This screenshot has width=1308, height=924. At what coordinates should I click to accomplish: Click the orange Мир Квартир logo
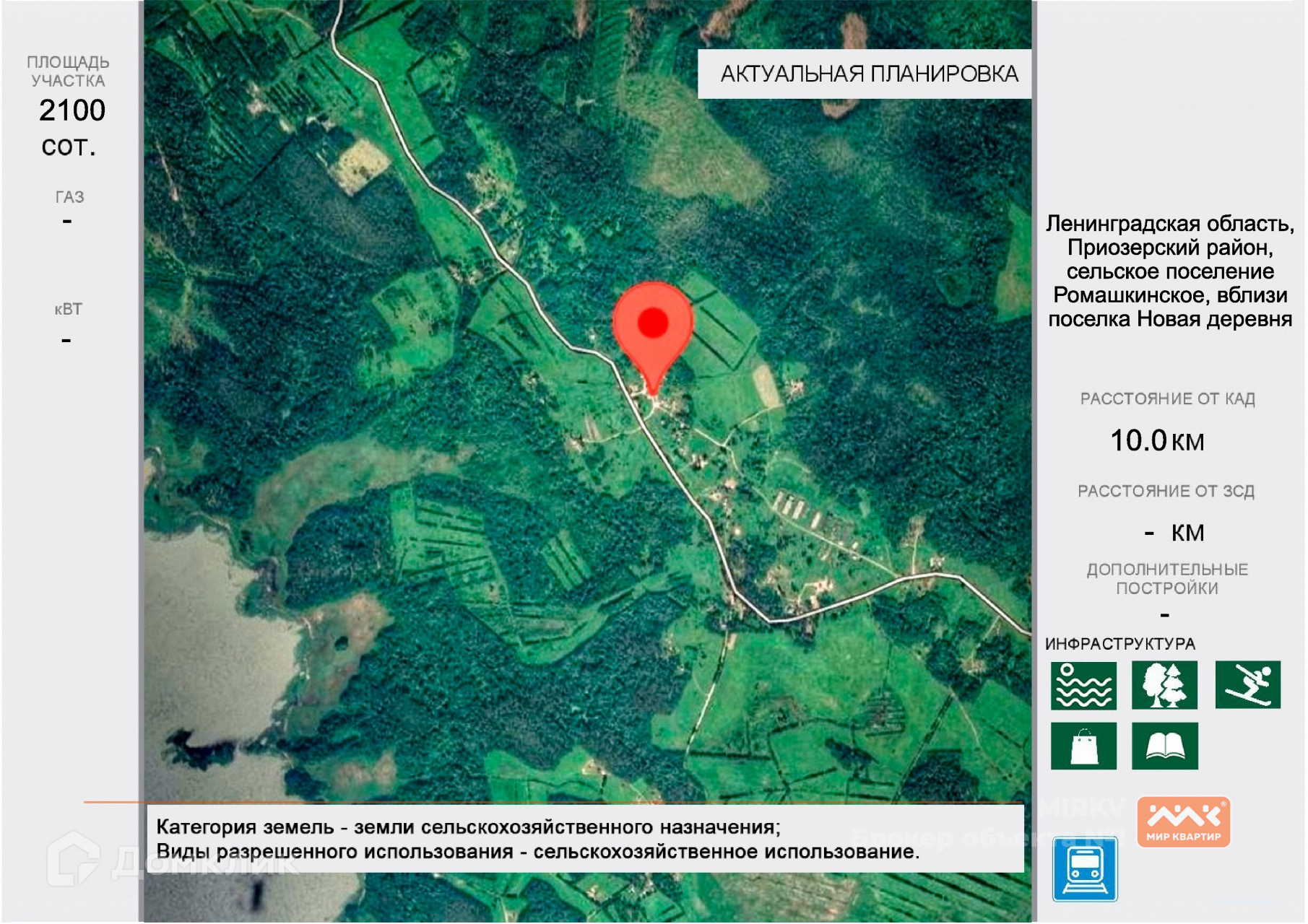(x=1183, y=821)
